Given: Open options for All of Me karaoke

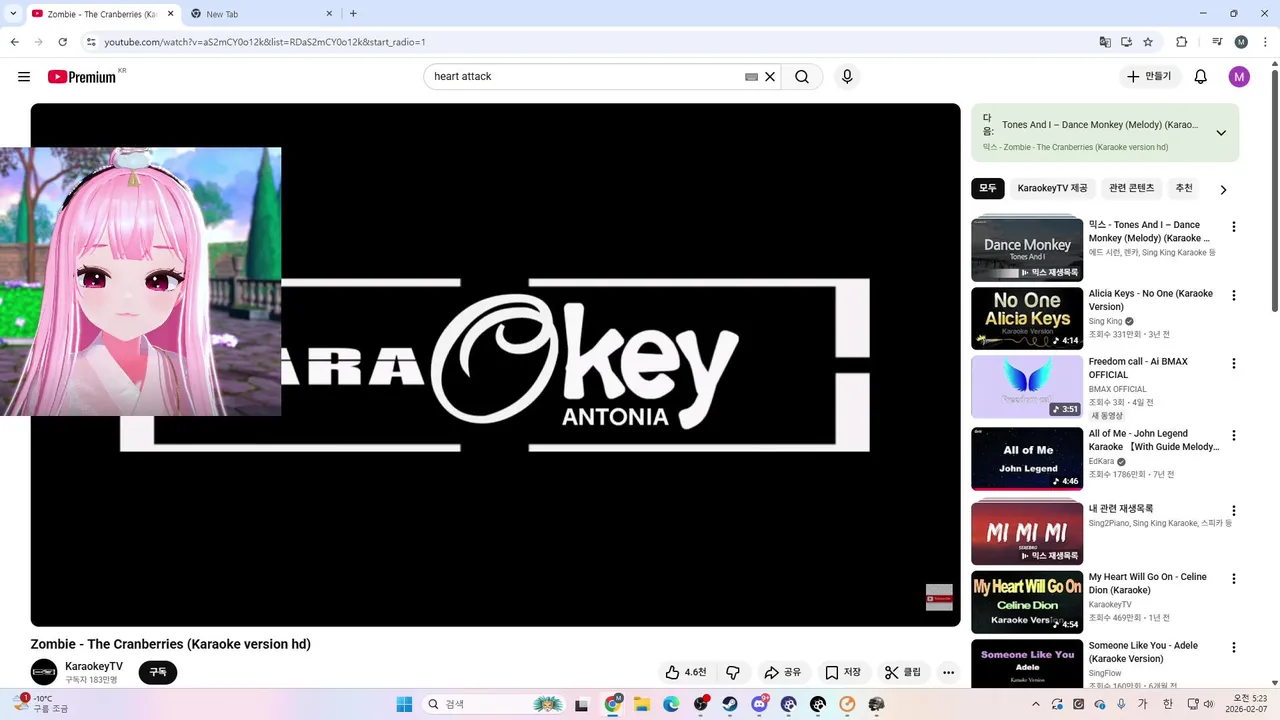Looking at the screenshot, I should [1233, 435].
